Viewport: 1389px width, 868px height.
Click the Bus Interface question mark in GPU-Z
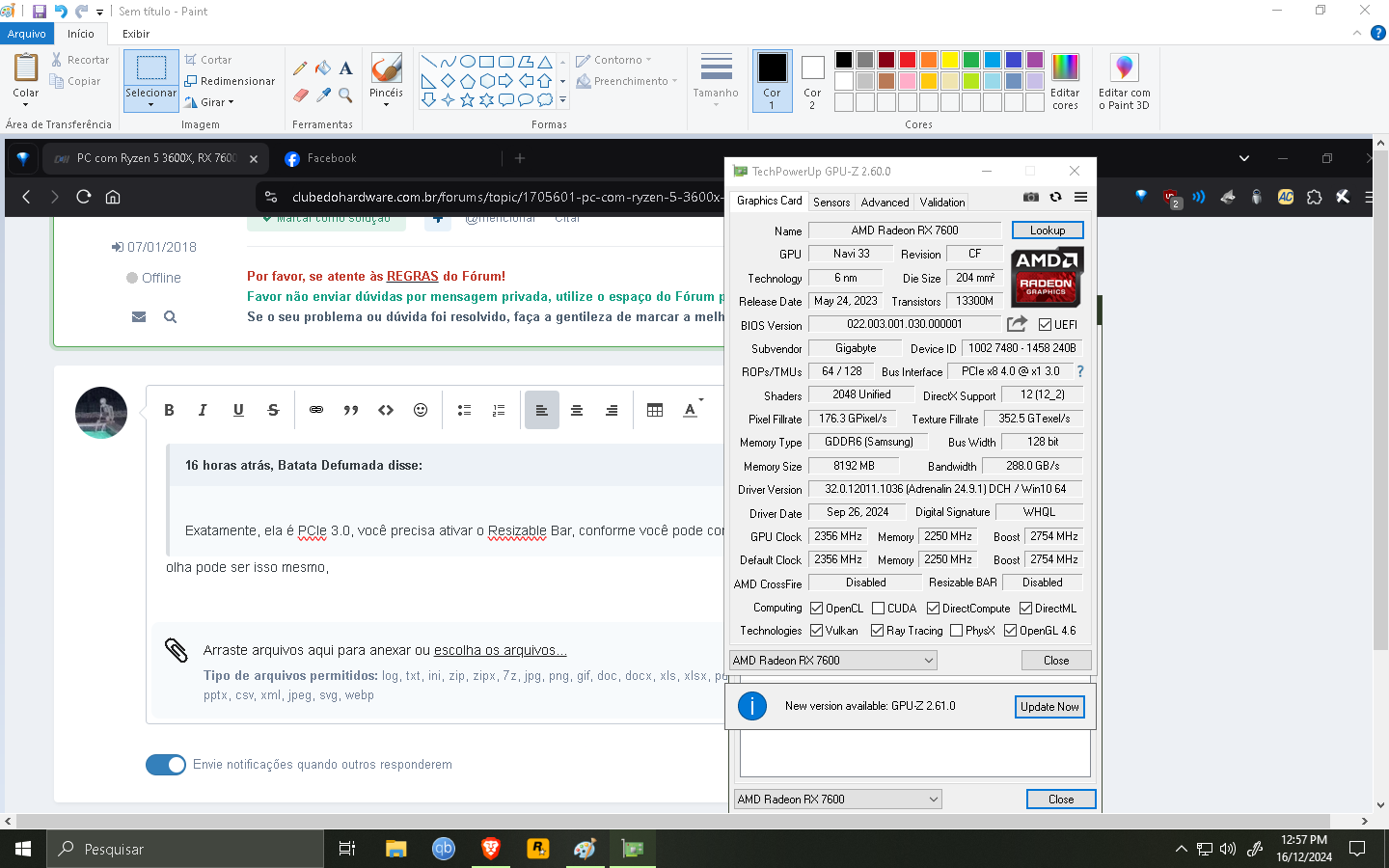(1080, 371)
